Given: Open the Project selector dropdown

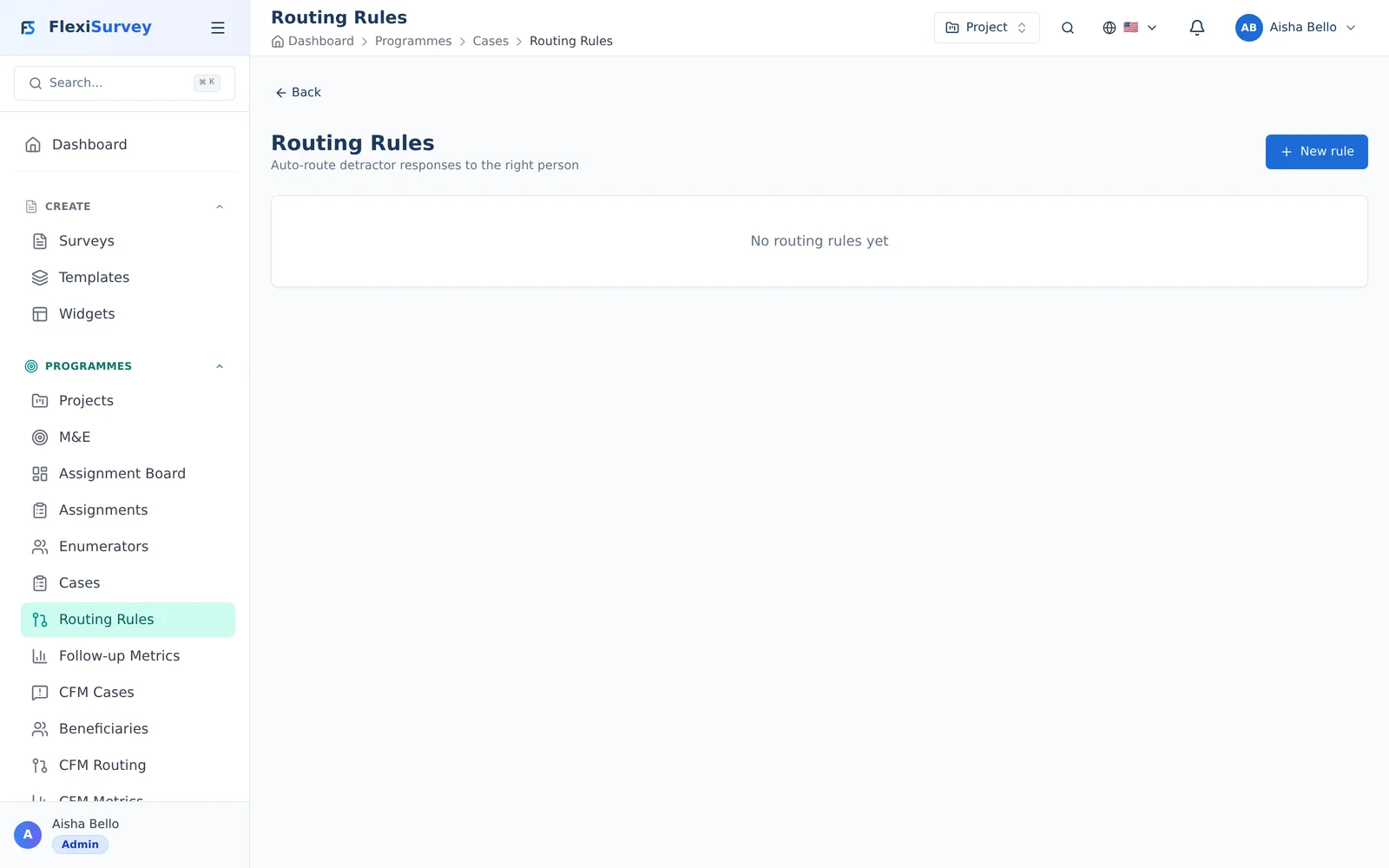Looking at the screenshot, I should 986,28.
